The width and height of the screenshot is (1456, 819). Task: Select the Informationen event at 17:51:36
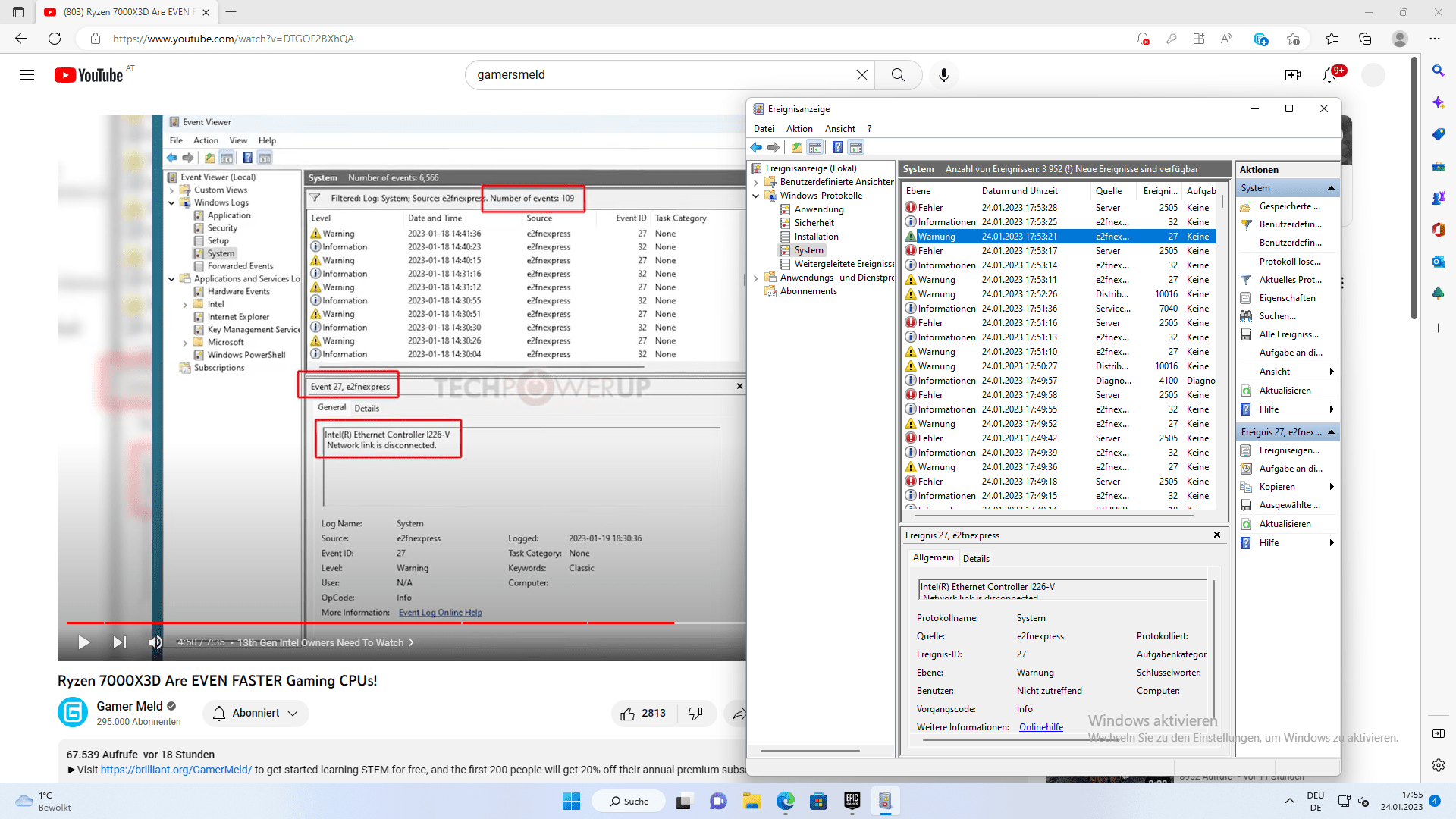pos(1059,309)
